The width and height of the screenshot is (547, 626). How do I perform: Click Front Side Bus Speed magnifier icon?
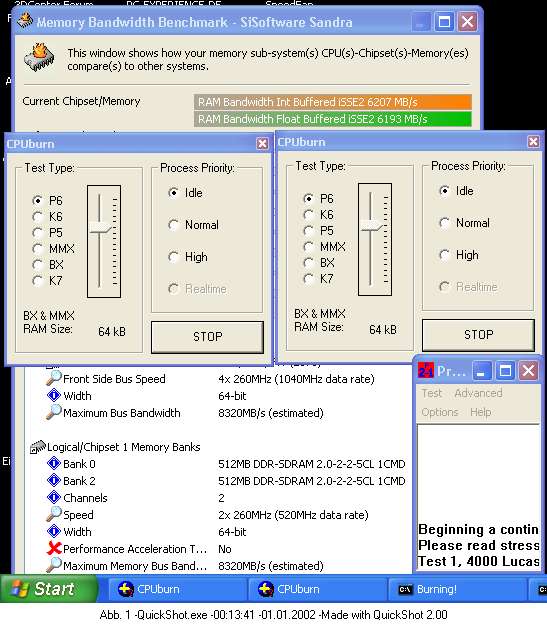pyautogui.click(x=54, y=378)
